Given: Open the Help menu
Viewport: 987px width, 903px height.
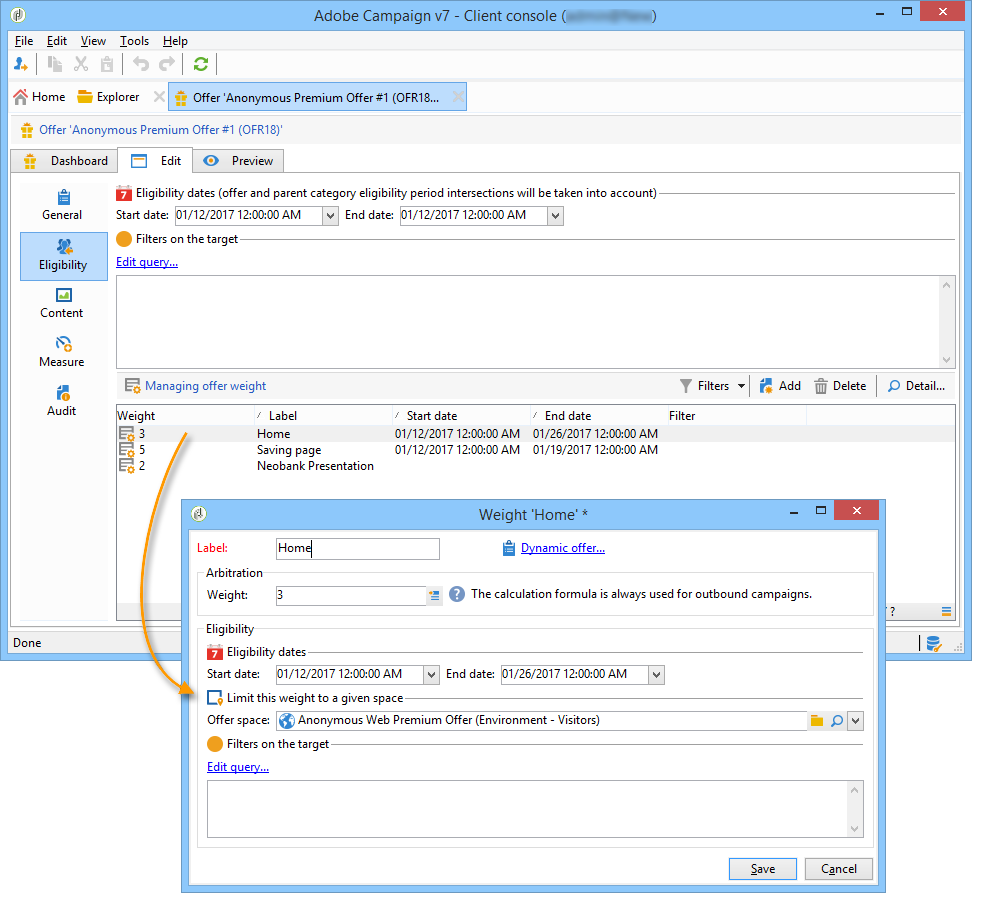Looking at the screenshot, I should coord(175,41).
